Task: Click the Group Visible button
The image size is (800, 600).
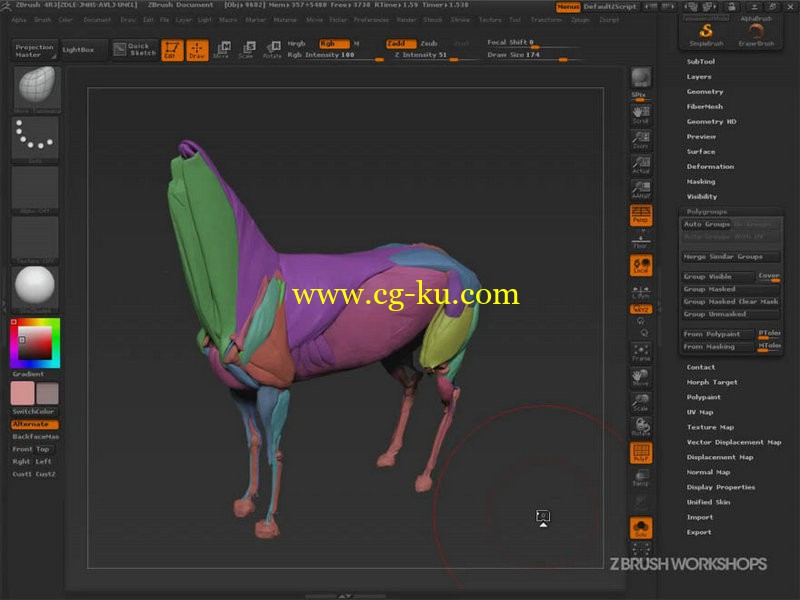Action: [718, 277]
